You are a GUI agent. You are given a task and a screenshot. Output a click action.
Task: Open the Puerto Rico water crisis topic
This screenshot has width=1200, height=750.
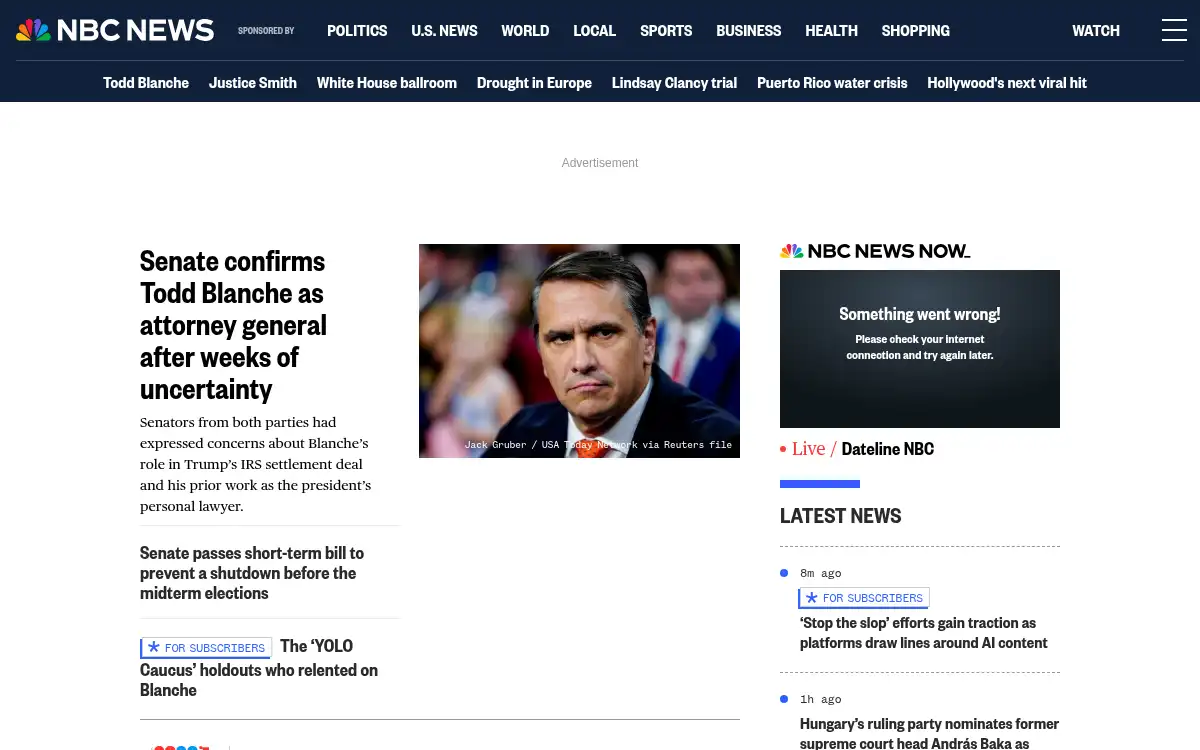832,83
